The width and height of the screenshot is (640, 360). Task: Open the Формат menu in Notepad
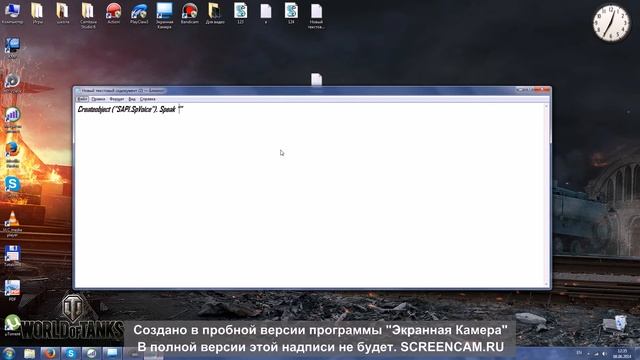pyautogui.click(x=117, y=99)
